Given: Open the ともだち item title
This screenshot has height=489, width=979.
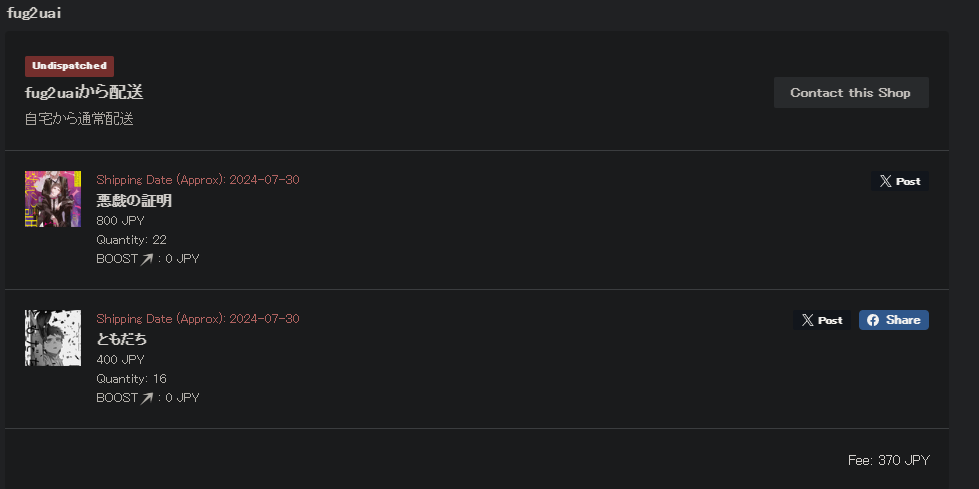Looking at the screenshot, I should (122, 339).
